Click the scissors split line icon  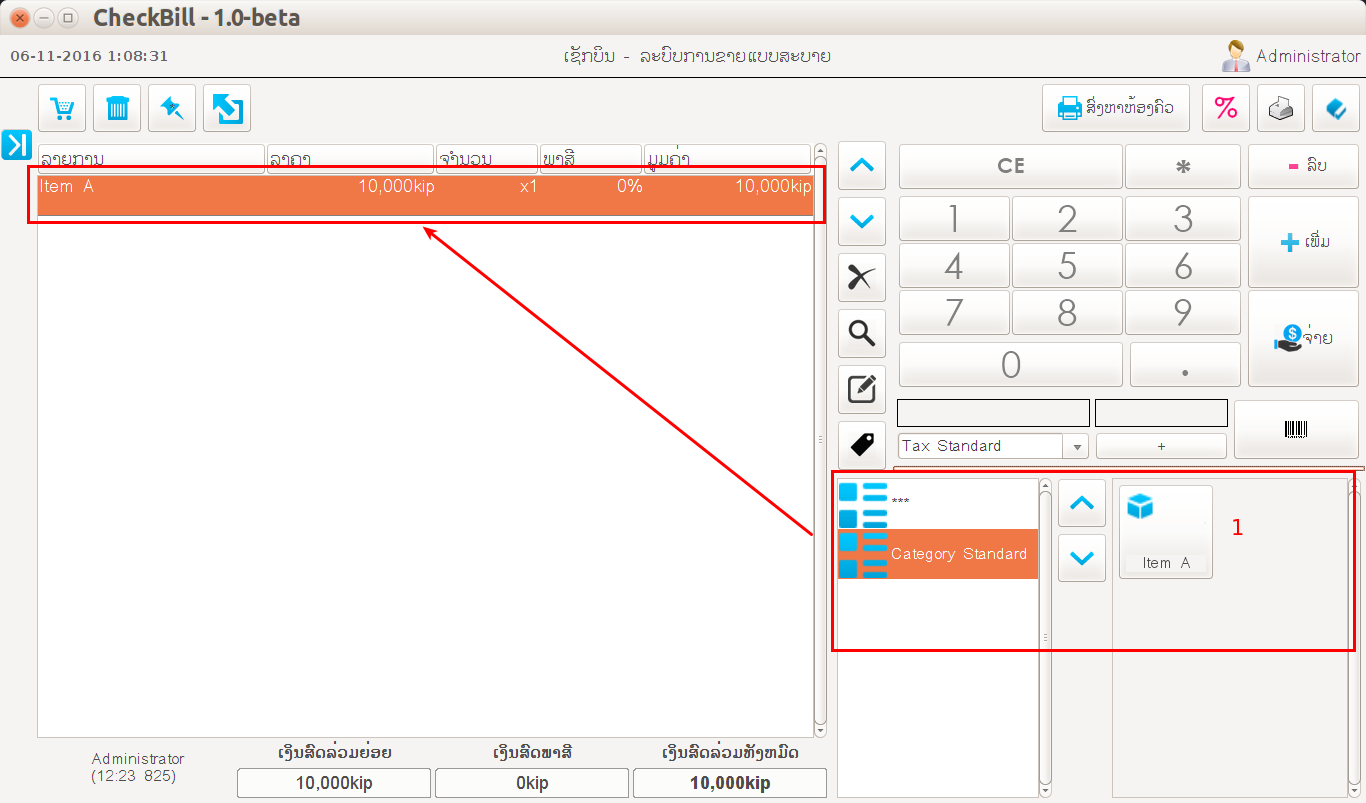[861, 278]
